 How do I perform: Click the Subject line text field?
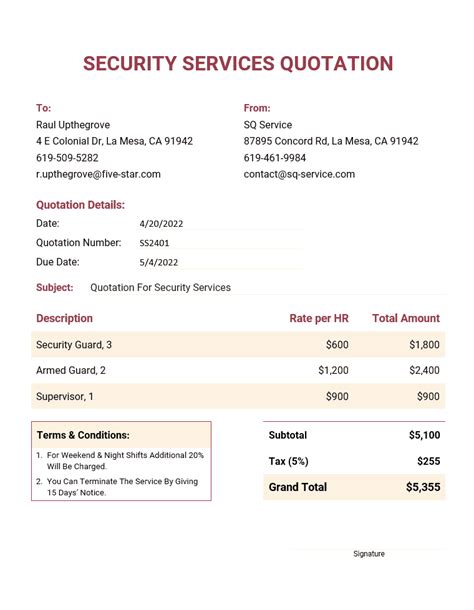click(268, 287)
